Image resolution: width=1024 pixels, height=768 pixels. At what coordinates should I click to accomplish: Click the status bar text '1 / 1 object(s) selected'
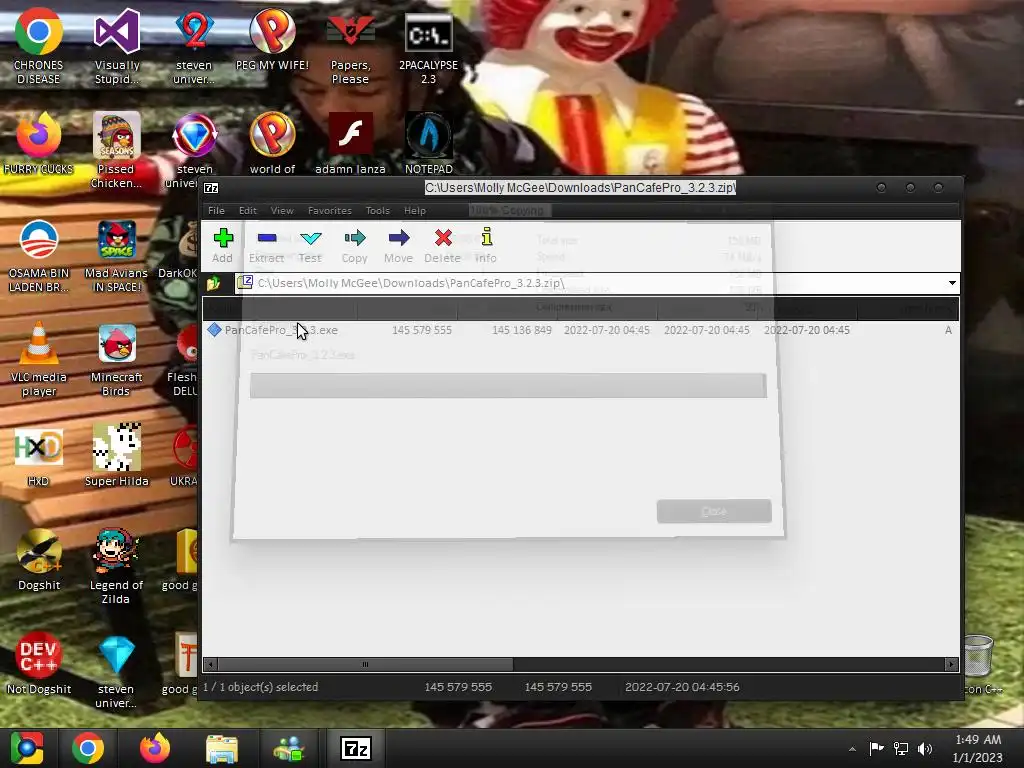coord(261,687)
